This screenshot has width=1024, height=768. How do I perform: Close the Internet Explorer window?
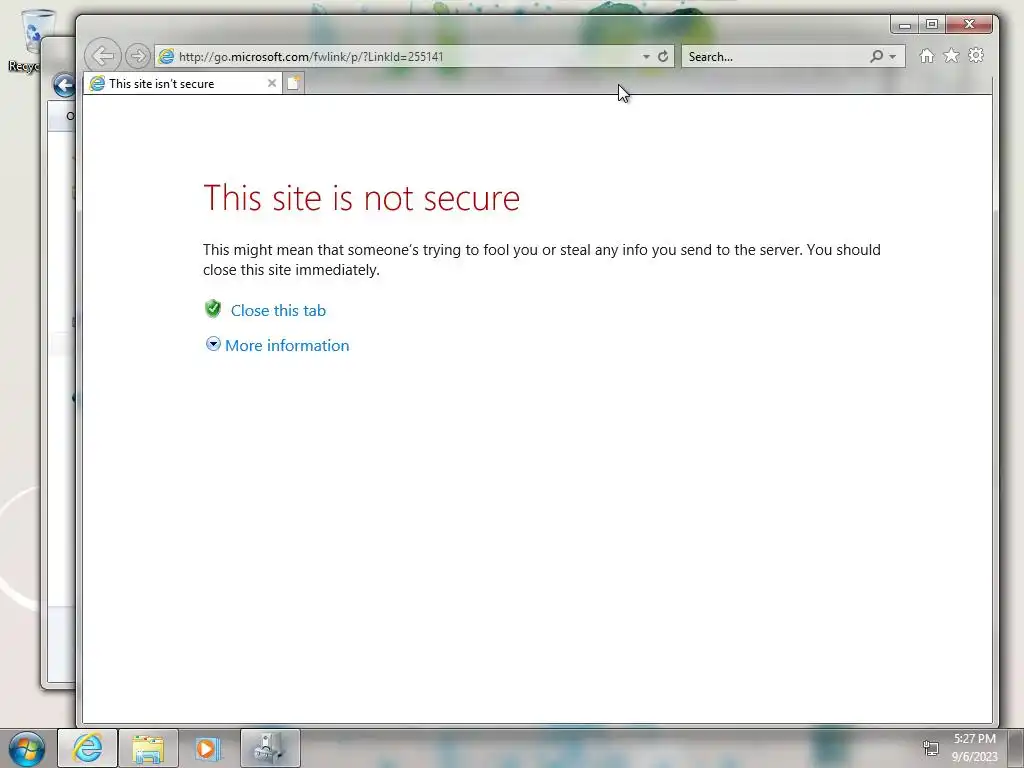pos(969,25)
